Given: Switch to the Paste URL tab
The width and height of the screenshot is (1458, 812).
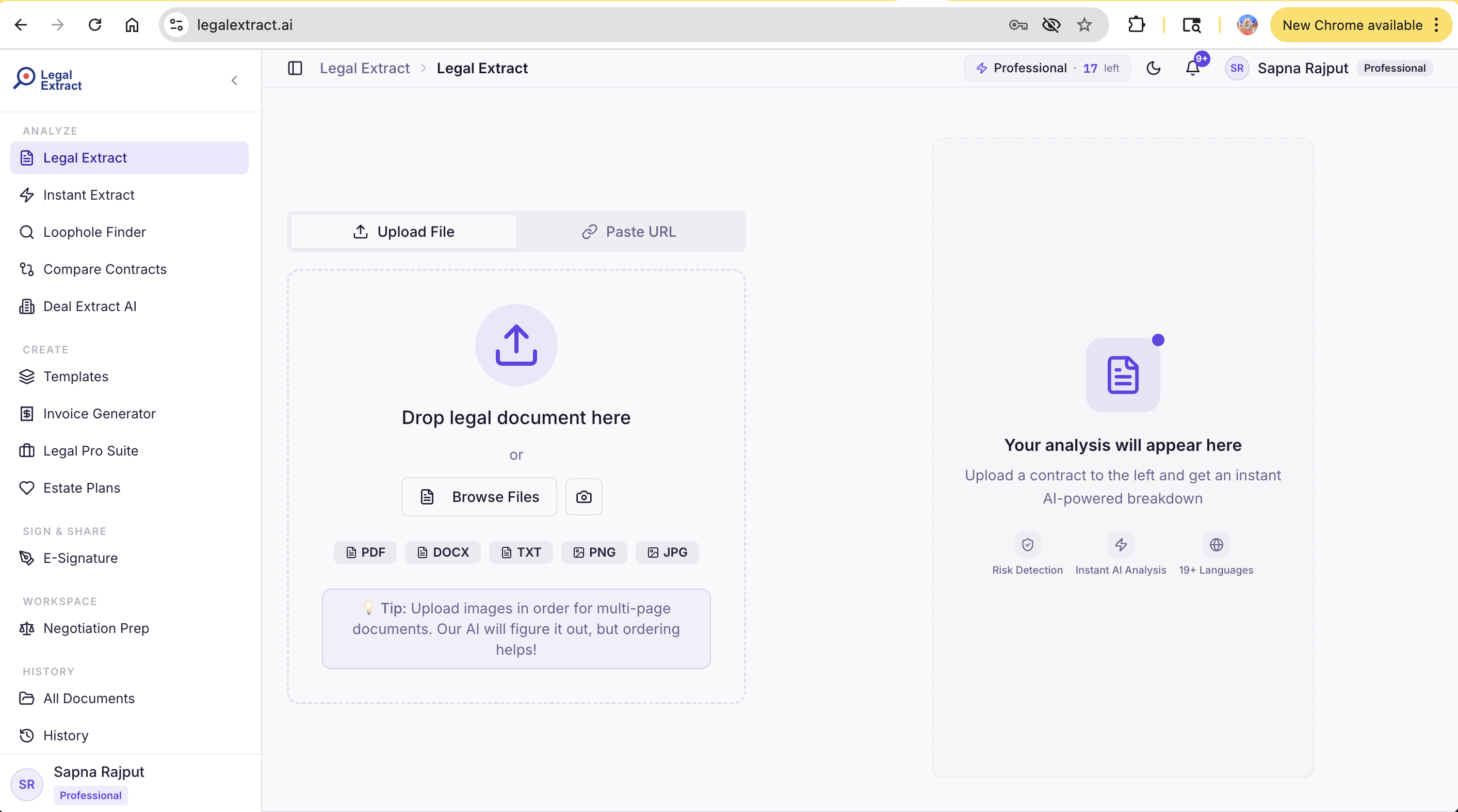Looking at the screenshot, I should (x=629, y=232).
